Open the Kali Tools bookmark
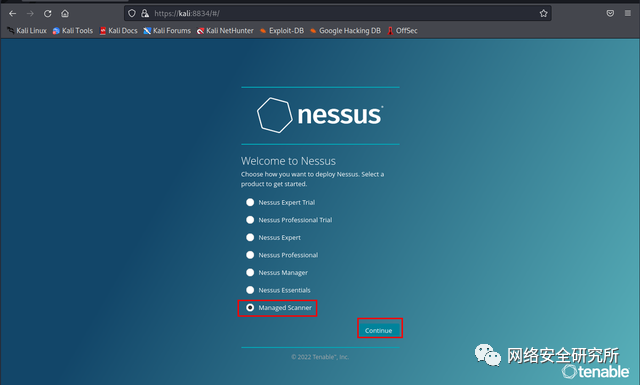This screenshot has height=385, width=640. pyautogui.click(x=73, y=31)
